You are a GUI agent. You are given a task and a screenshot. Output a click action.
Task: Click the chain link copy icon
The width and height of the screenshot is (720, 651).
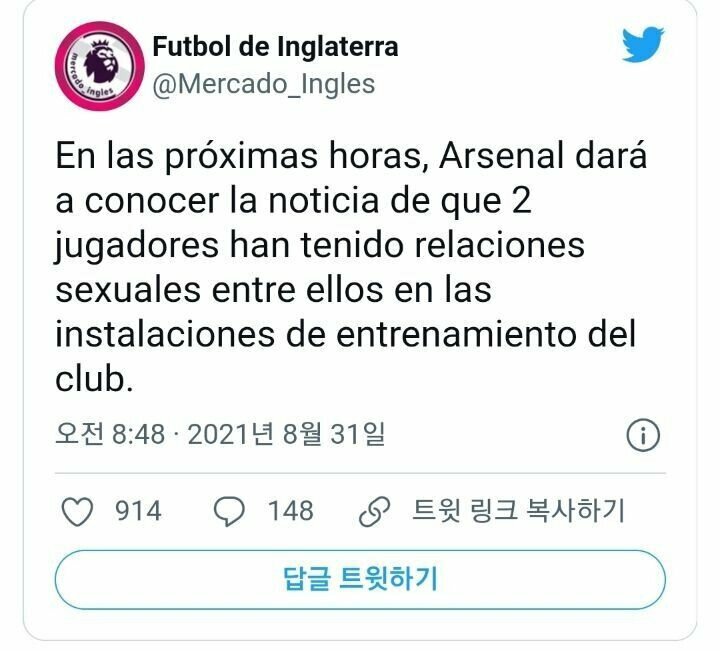[374, 511]
